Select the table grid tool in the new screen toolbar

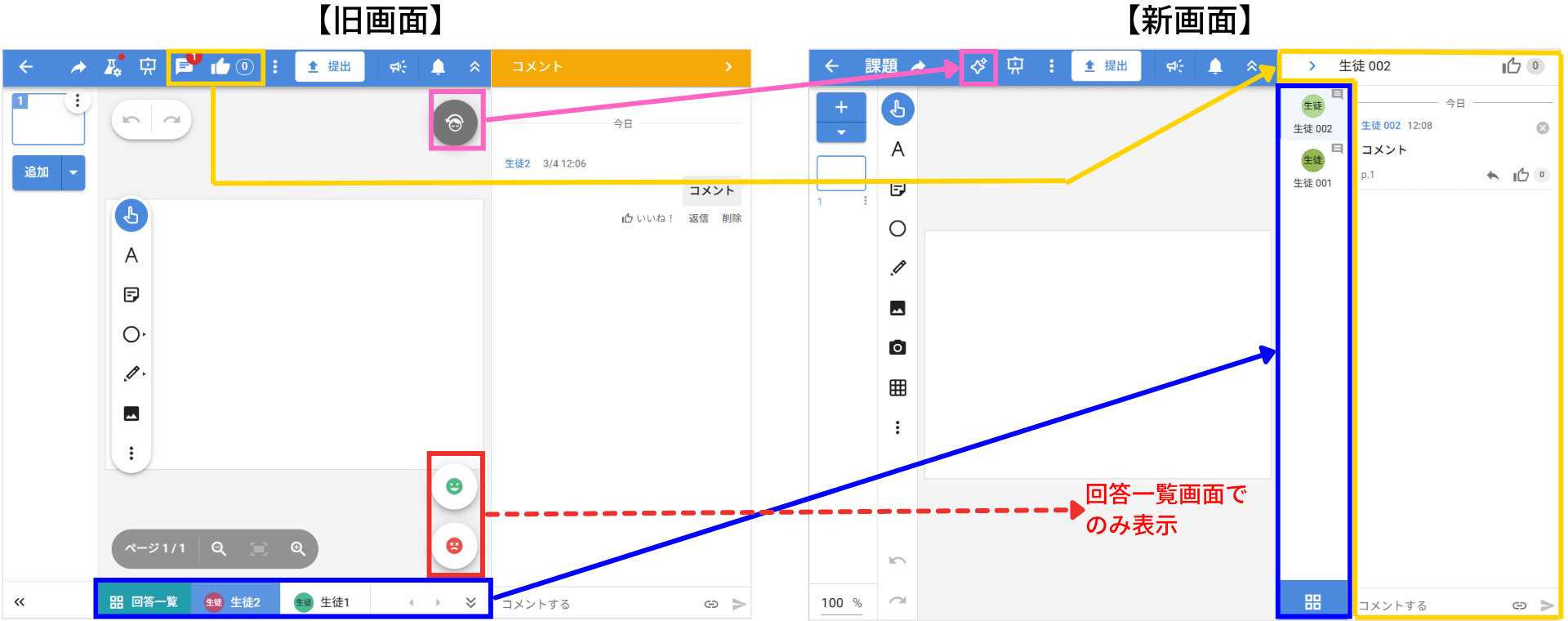(x=898, y=387)
